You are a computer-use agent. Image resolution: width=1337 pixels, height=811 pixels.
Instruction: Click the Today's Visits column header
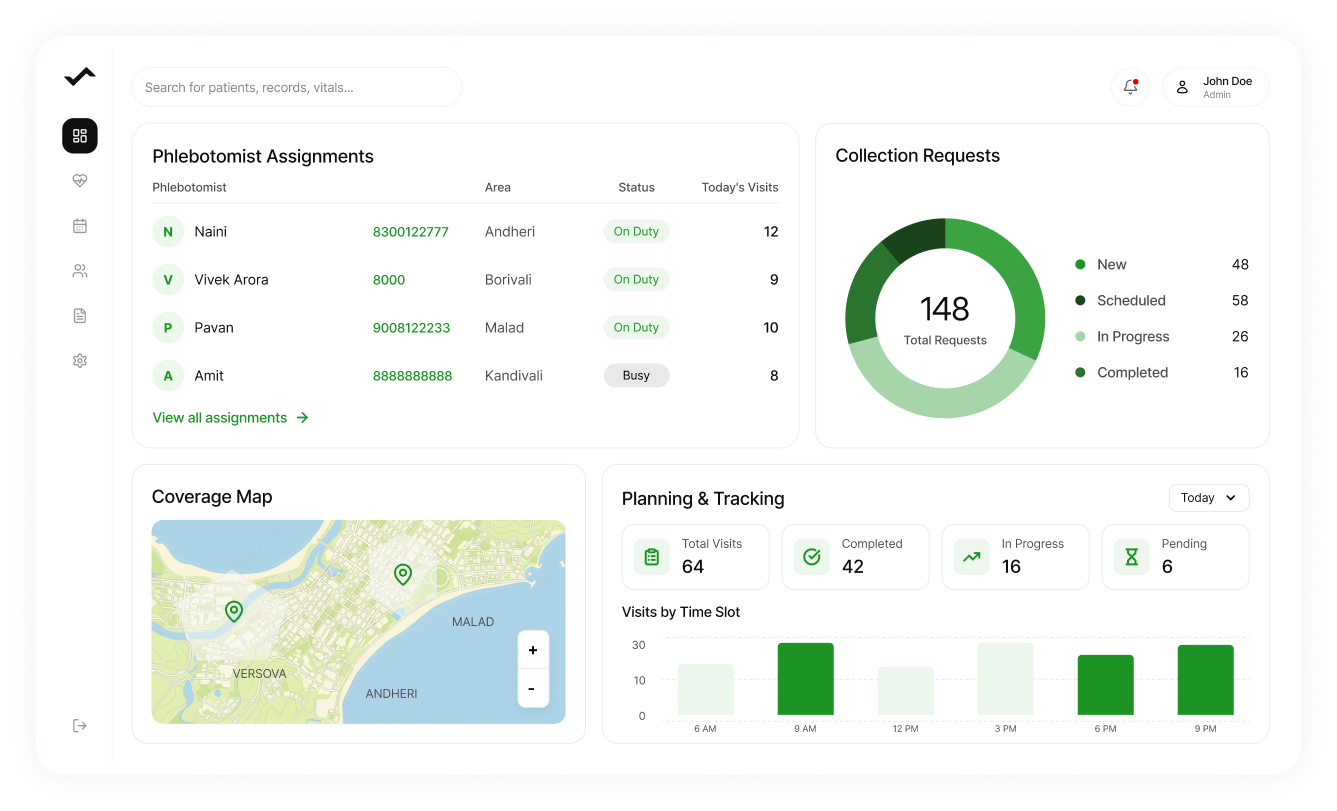[740, 188]
